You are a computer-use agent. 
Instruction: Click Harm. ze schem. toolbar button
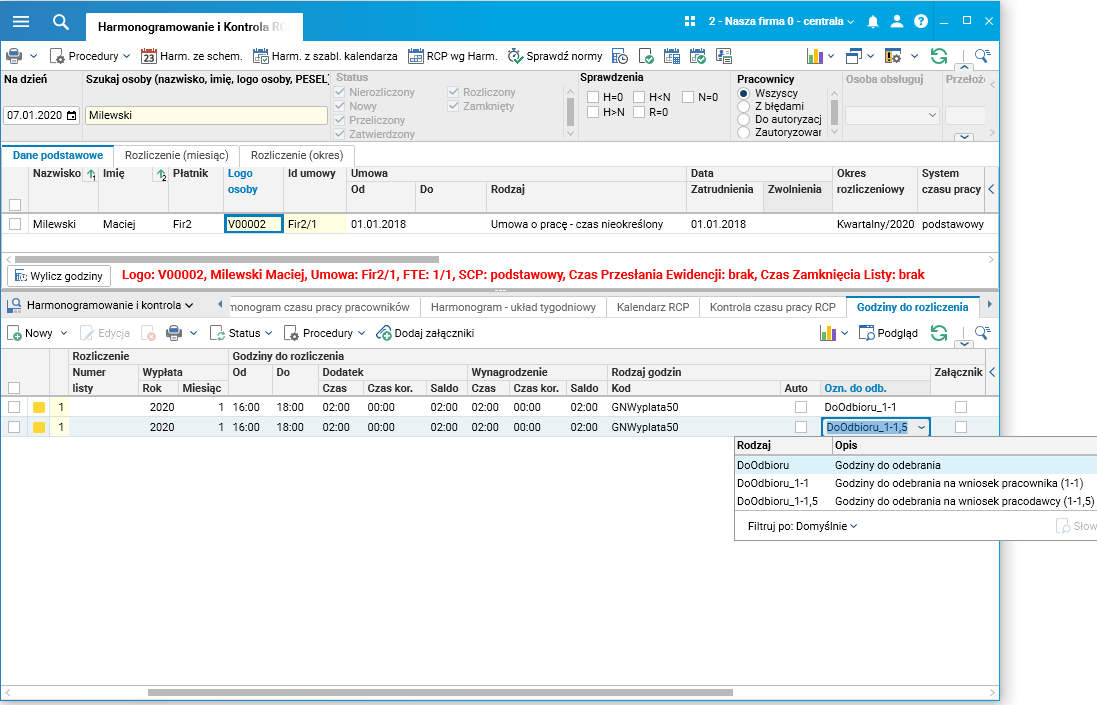pyautogui.click(x=191, y=56)
